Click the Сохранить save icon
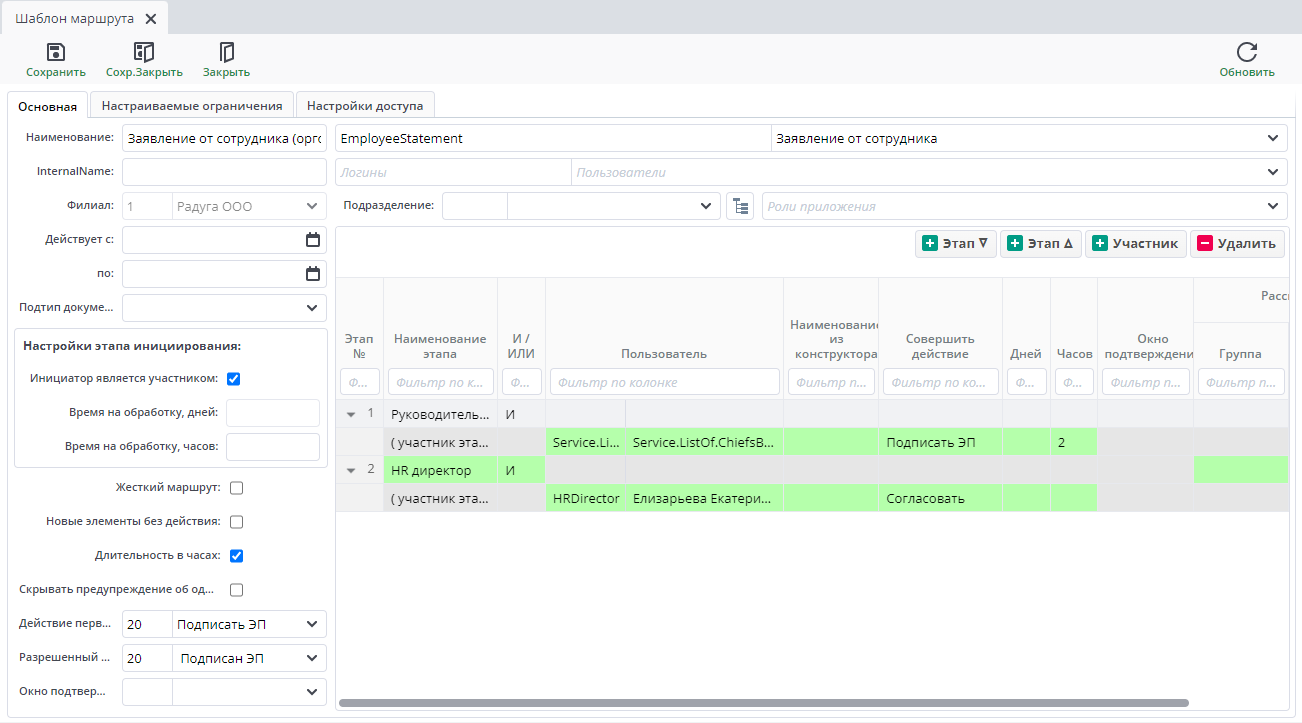The height and width of the screenshot is (723, 1302). click(x=56, y=53)
